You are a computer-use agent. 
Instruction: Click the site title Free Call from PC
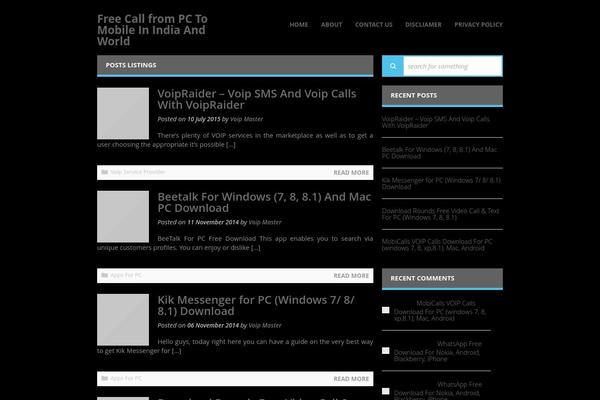[152, 30]
